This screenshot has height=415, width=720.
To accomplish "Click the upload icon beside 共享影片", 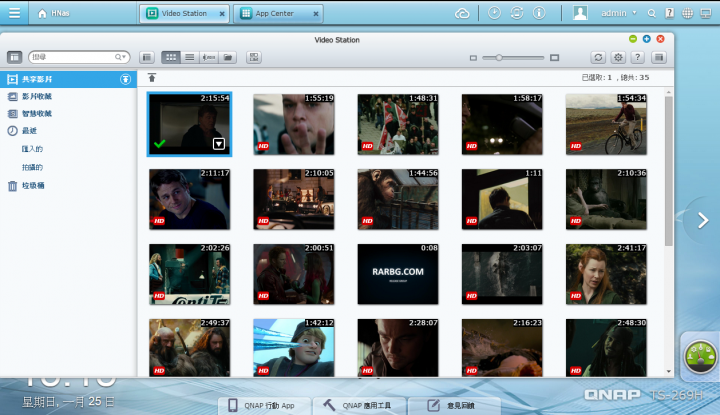I will (125, 79).
